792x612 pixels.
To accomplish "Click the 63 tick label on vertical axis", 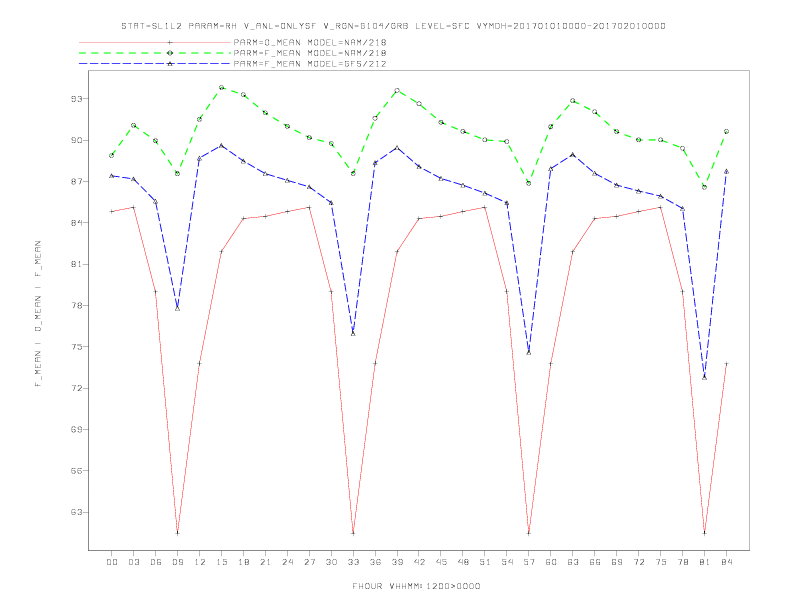I will [x=77, y=512].
